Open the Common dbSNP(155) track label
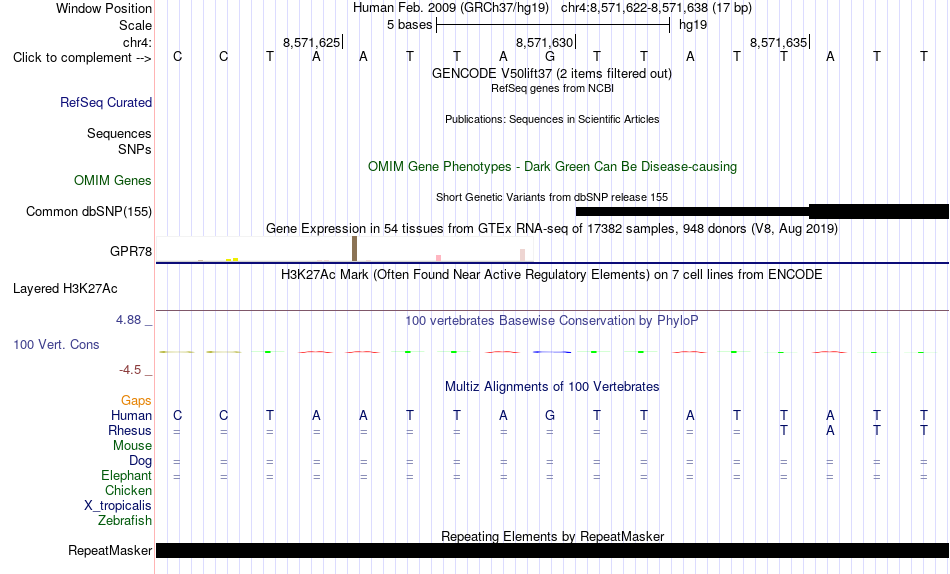The height and width of the screenshot is (574, 950). pyautogui.click(x=88, y=212)
